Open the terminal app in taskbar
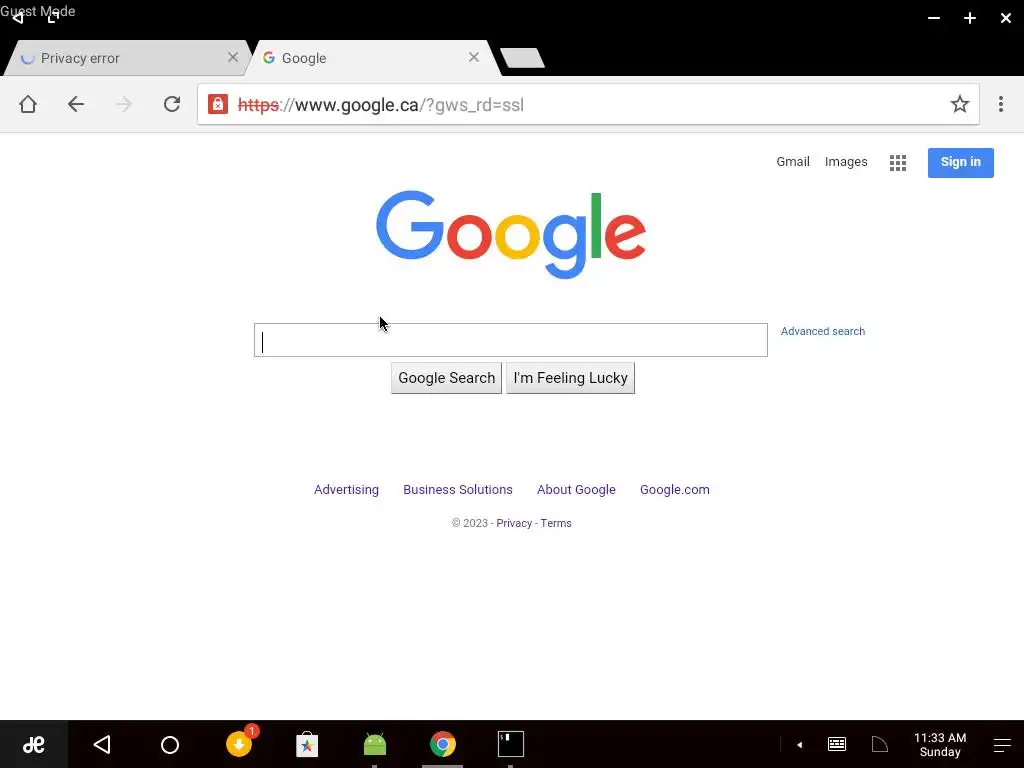1024x768 pixels. [x=511, y=744]
